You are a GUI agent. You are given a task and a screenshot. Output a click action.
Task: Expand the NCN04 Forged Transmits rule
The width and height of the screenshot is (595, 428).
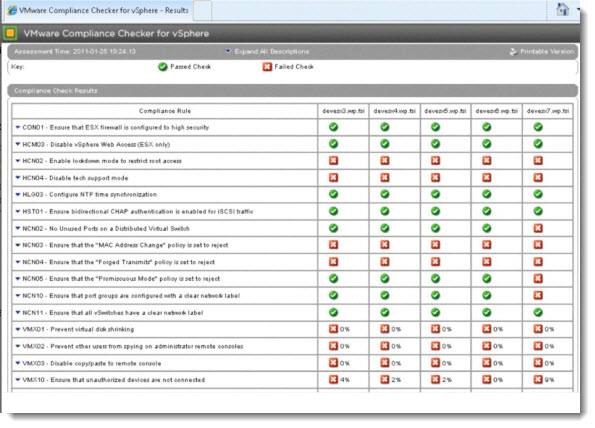tap(18, 262)
